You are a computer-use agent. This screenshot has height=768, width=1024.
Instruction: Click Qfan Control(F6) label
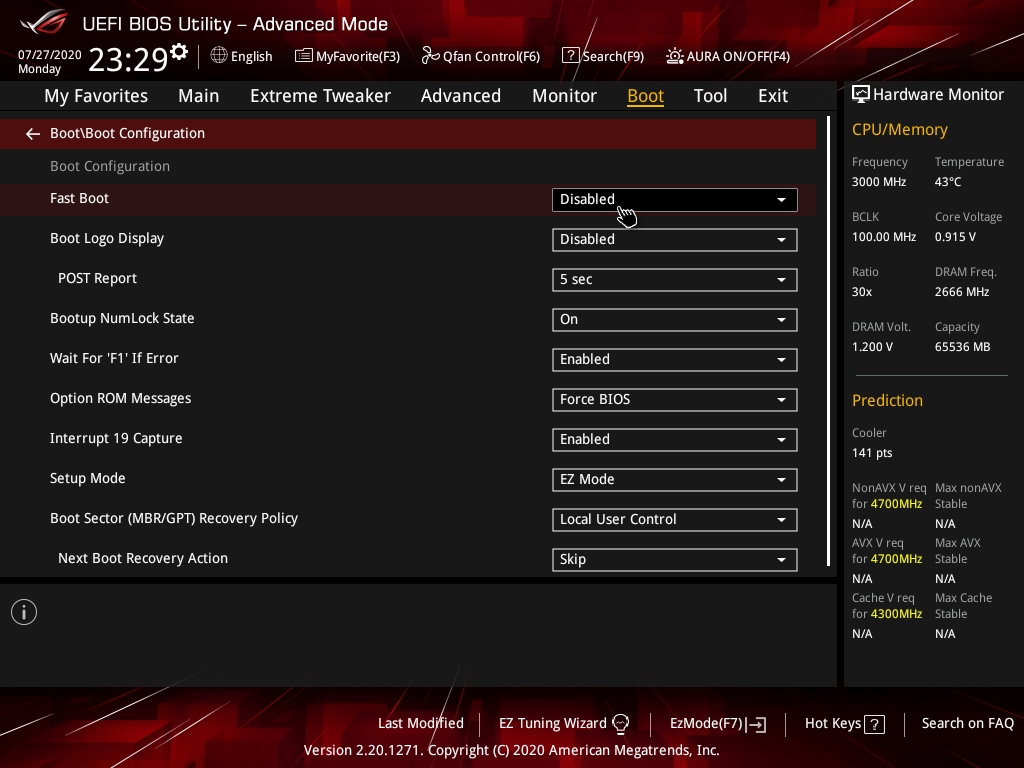(491, 56)
